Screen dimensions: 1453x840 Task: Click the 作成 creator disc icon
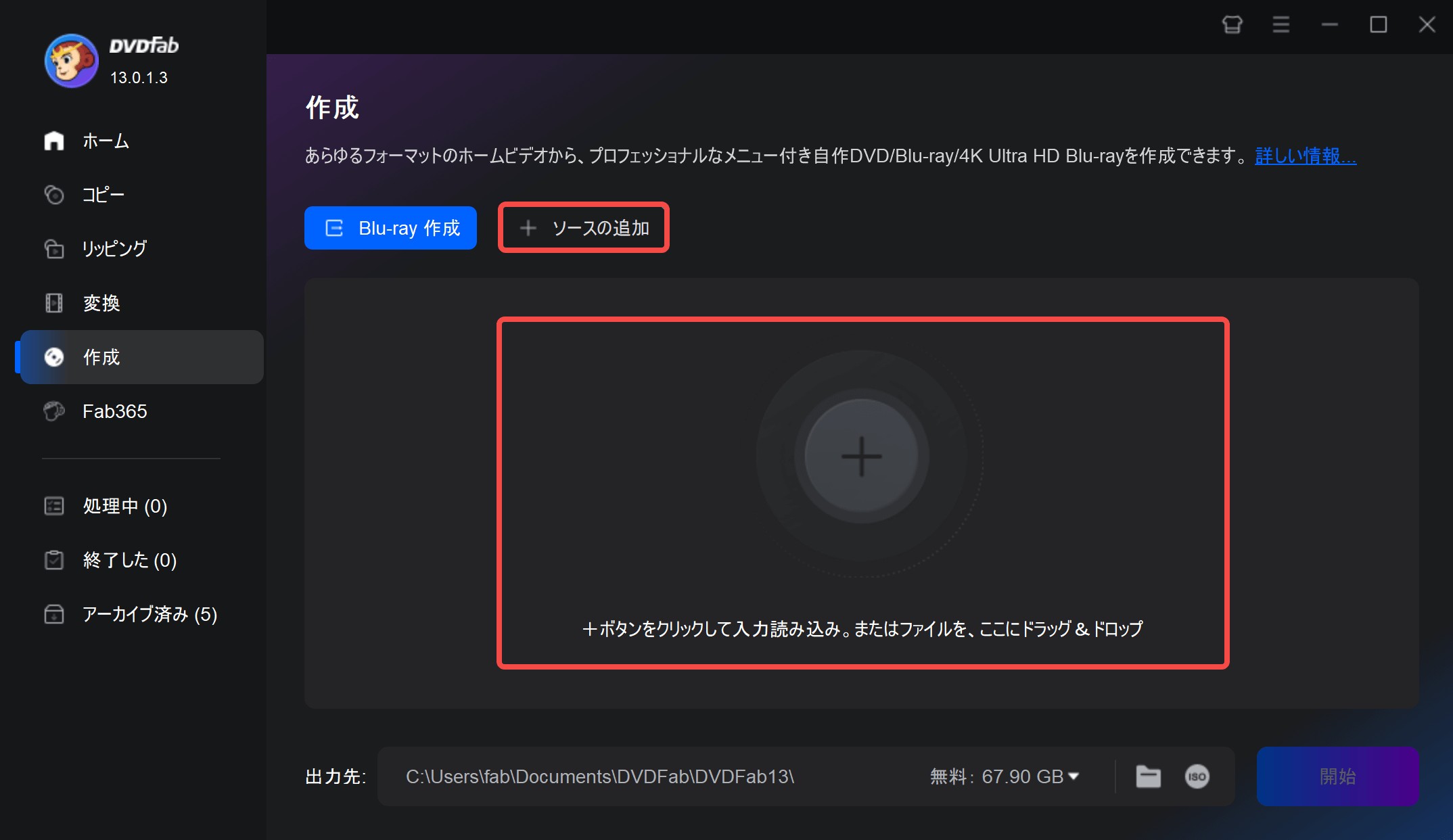pyautogui.click(x=54, y=357)
